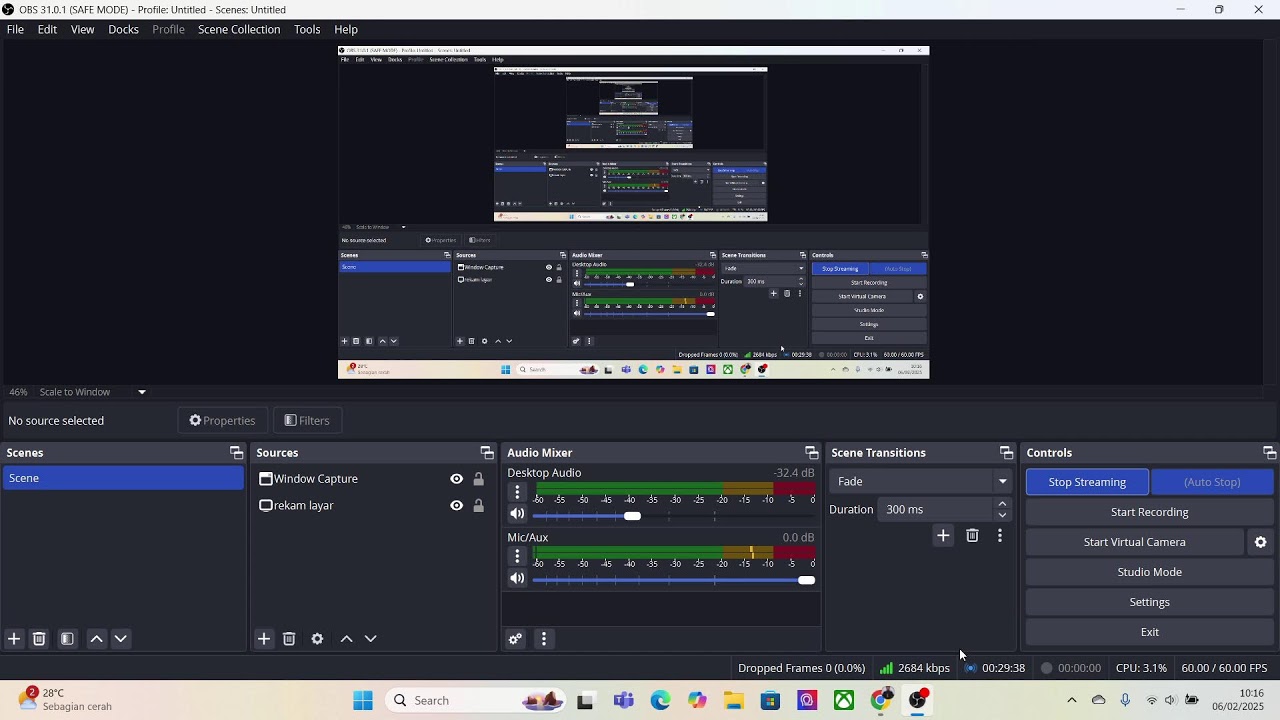Add a new source with plus icon
This screenshot has height=720, width=1280.
tap(264, 639)
